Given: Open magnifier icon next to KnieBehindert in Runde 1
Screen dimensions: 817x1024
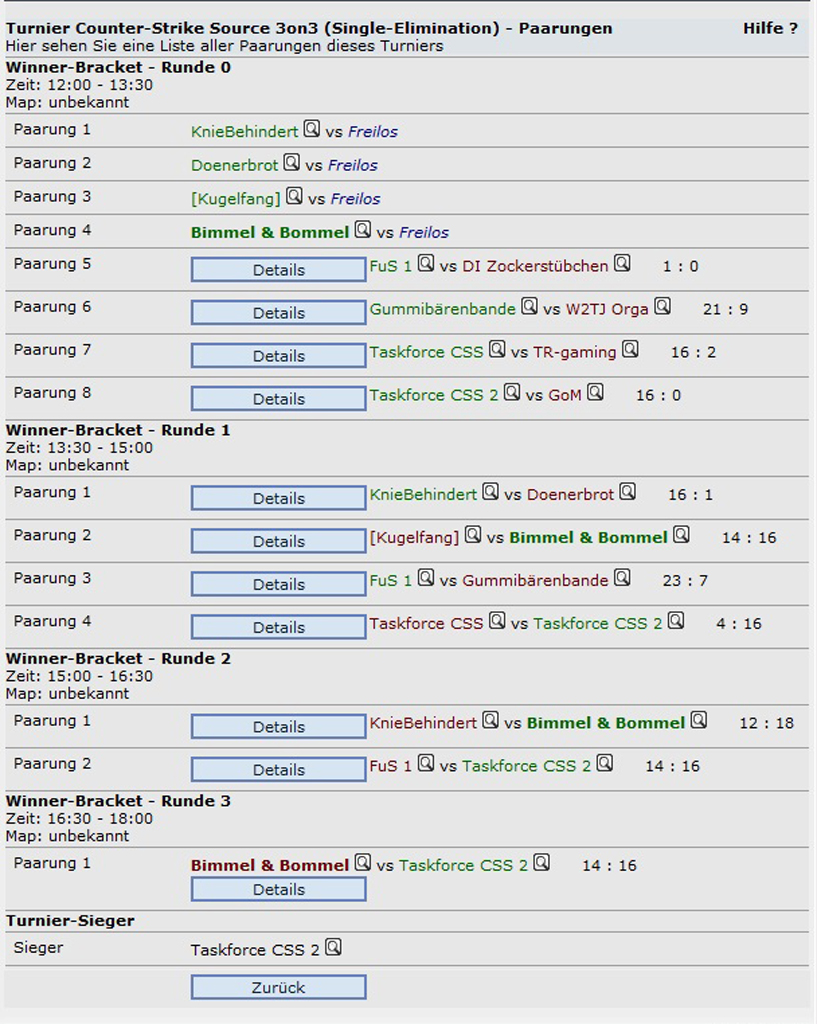Looking at the screenshot, I should point(490,492).
